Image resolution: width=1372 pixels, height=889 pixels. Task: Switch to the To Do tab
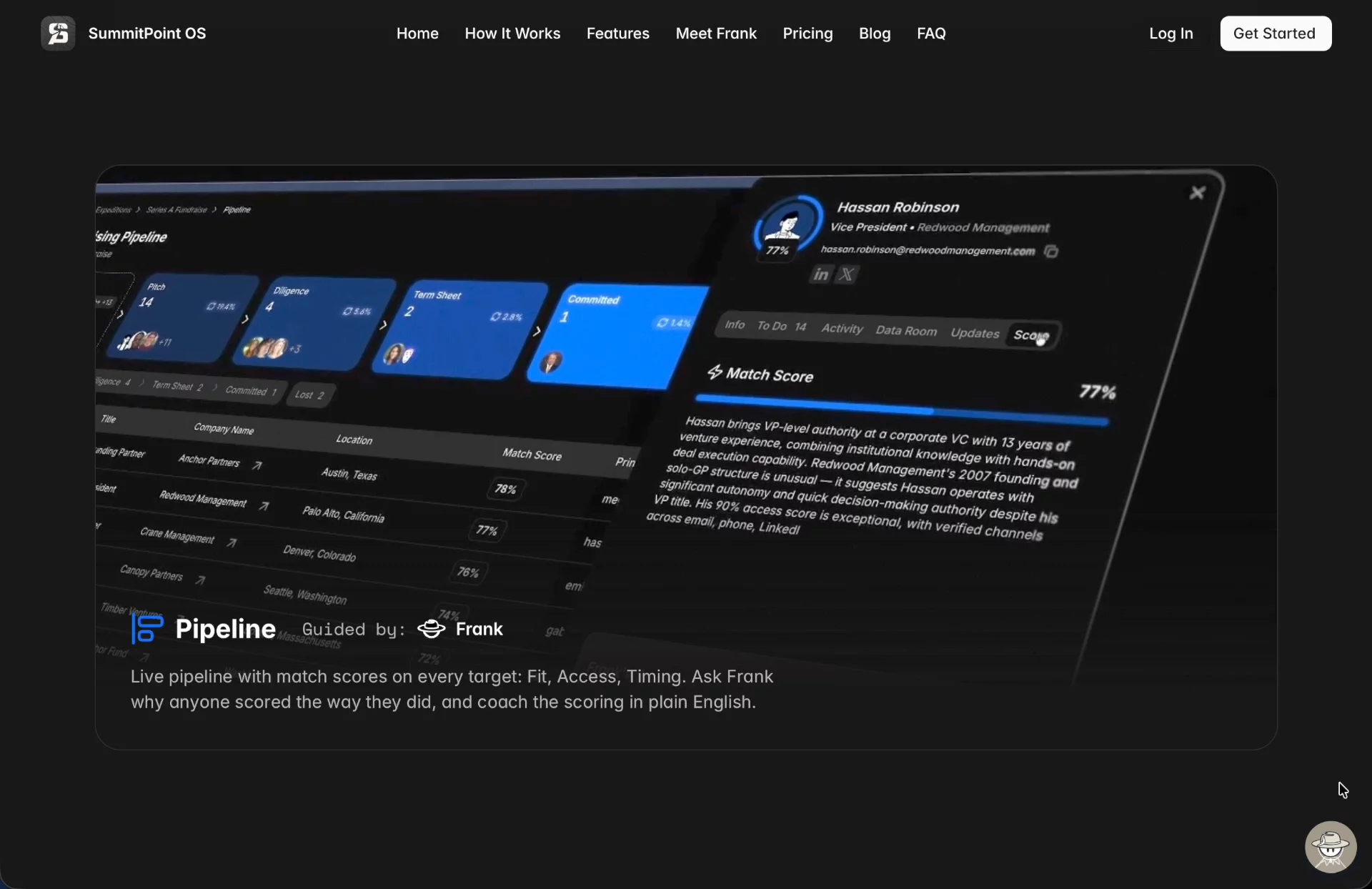coord(782,327)
